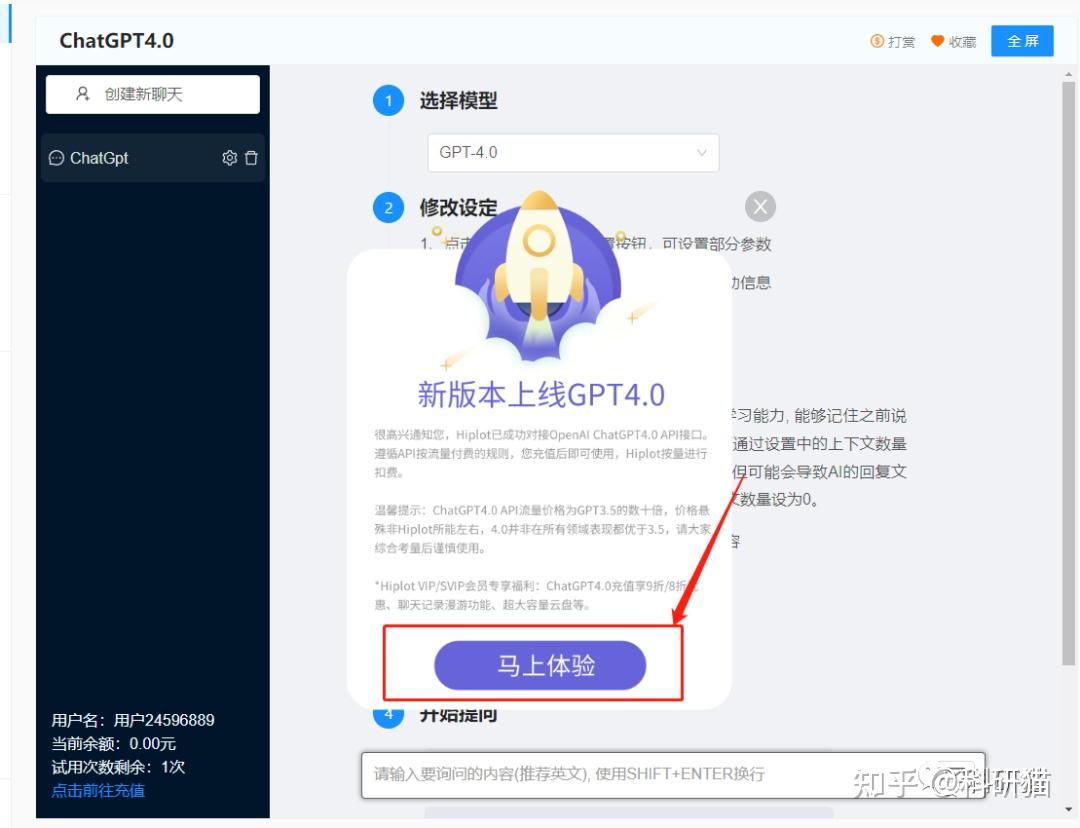The height and width of the screenshot is (828, 1080).
Task: Click the 全屏 fullscreen button
Action: pos(1021,41)
